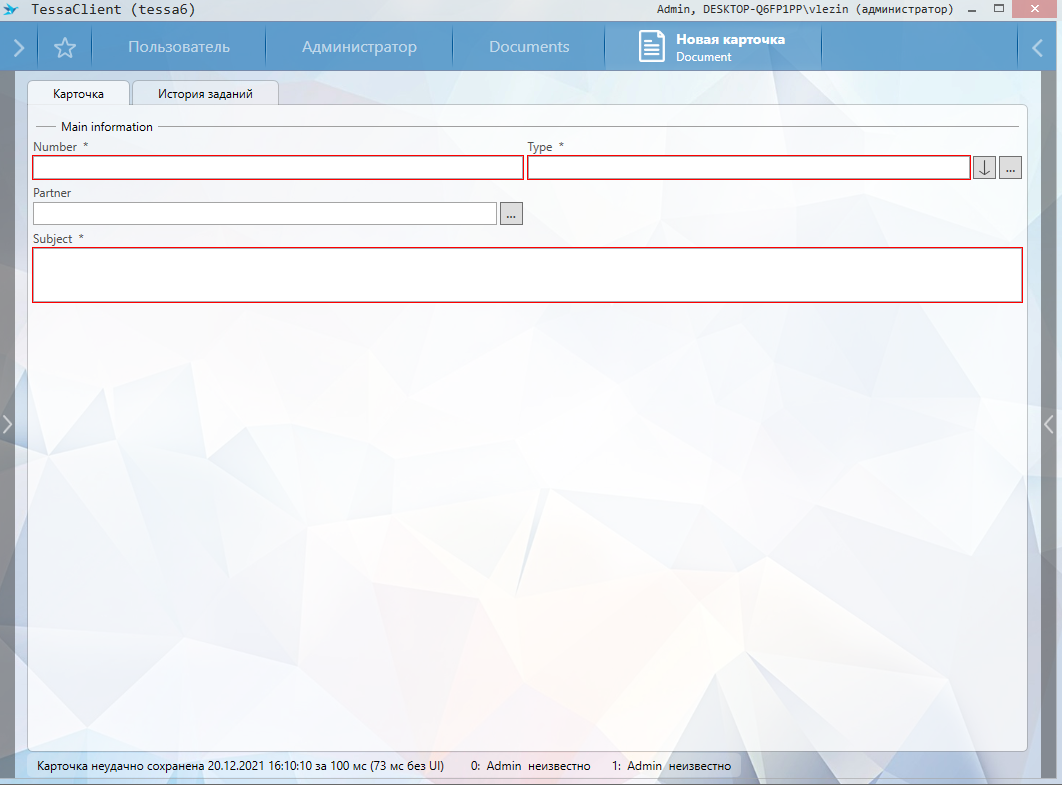Screen dimensions: 1062x785
Task: Open the История заданий tab
Action: point(205,93)
